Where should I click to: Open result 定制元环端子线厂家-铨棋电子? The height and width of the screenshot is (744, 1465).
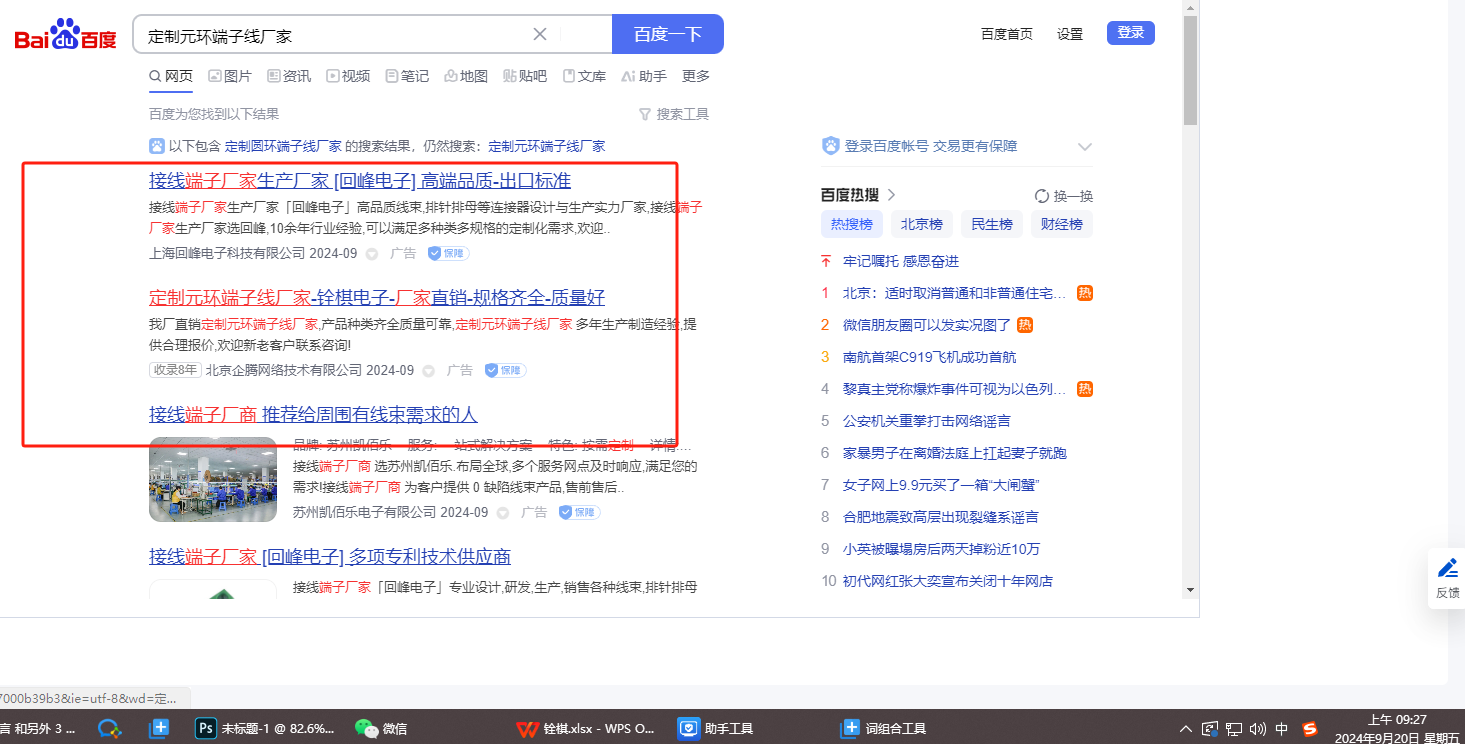pyautogui.click(x=377, y=298)
